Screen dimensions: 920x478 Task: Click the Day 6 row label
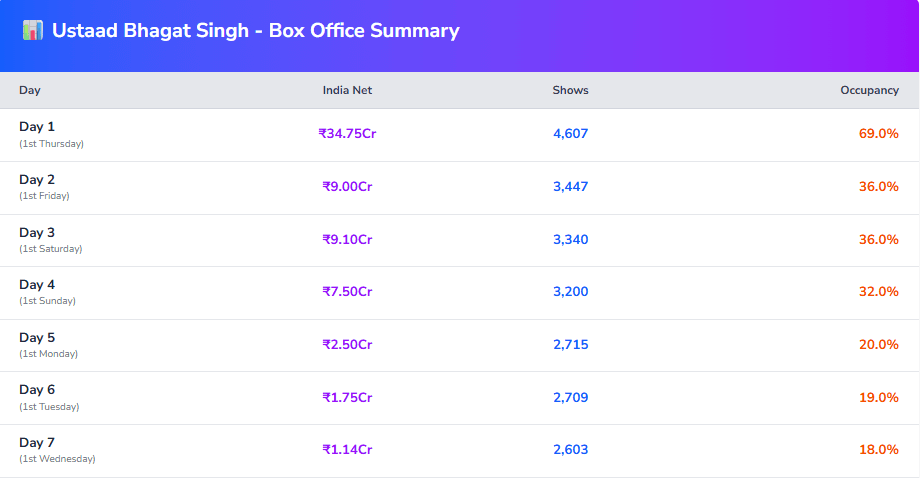point(37,390)
